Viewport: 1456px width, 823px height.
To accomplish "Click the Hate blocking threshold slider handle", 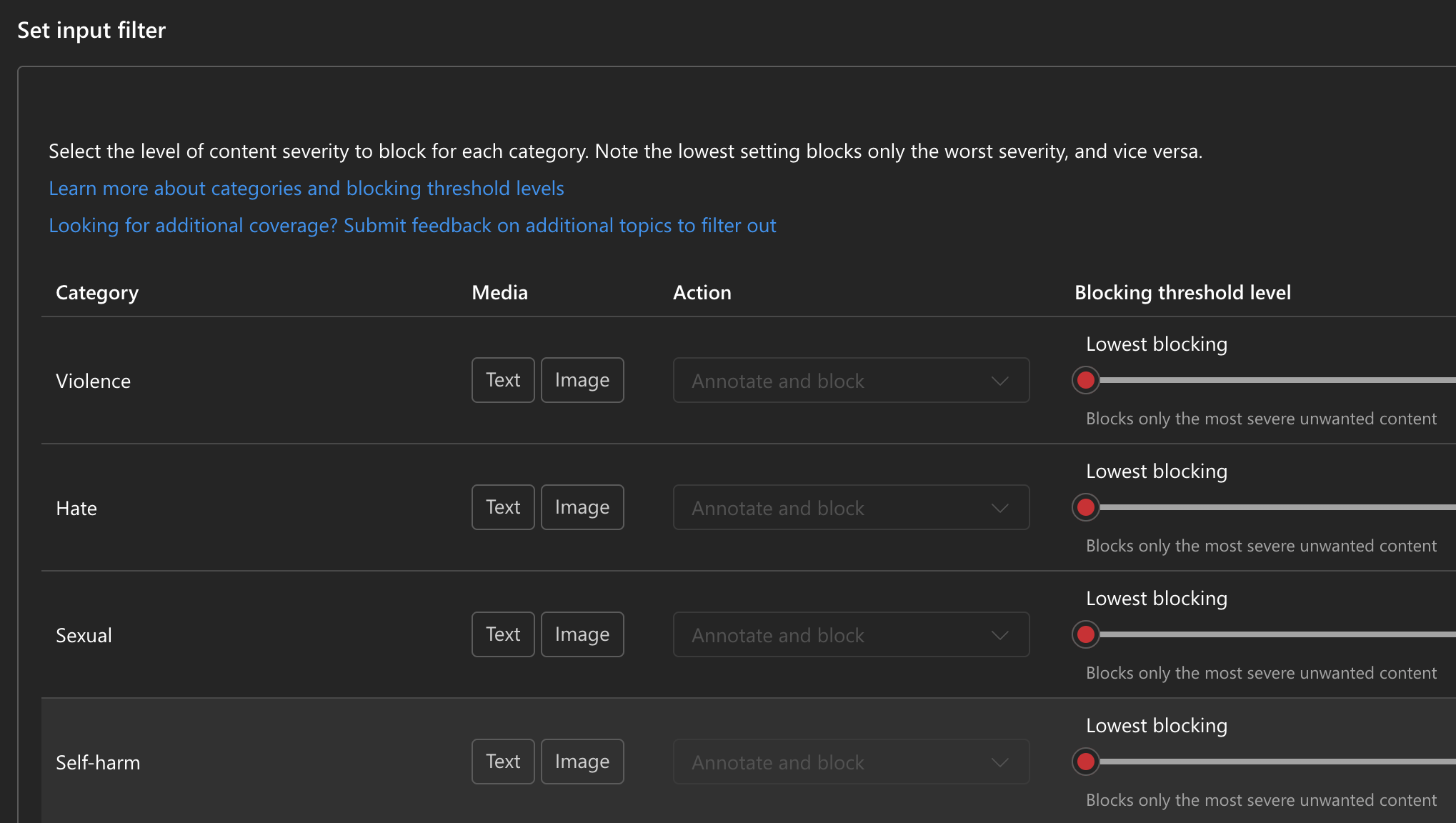I will point(1085,507).
